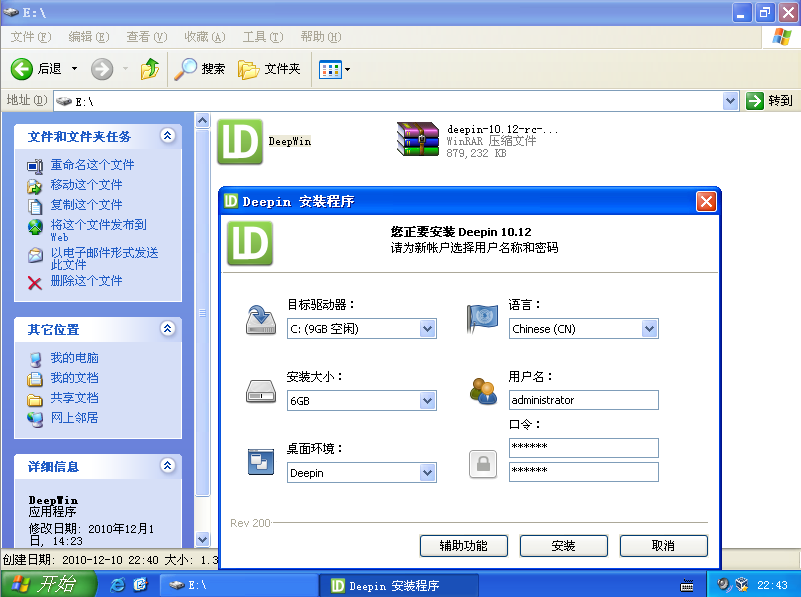Image resolution: width=801 pixels, height=597 pixels.
Task: Open the 收藏(A) menu
Action: point(205,37)
